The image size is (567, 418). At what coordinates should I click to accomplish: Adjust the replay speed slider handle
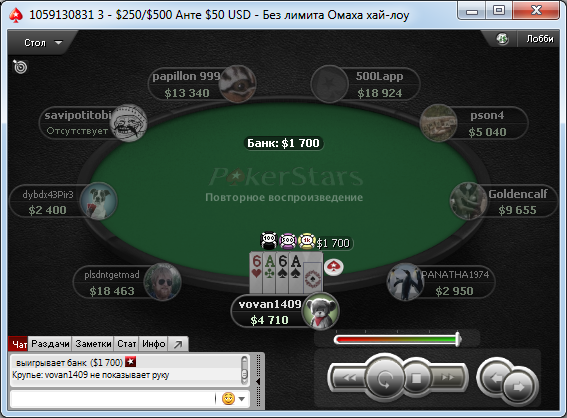(x=458, y=339)
